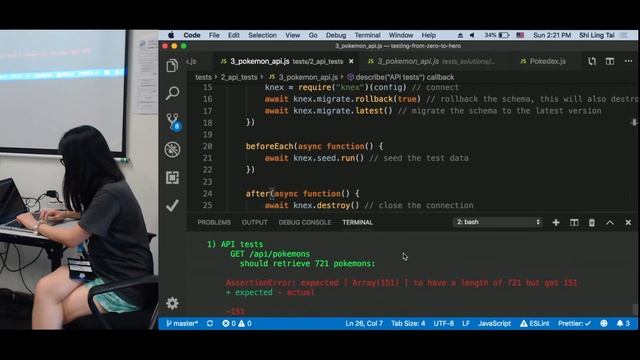Click line number 20 in the gutter
This screenshot has height=360, width=640.
click(207, 146)
